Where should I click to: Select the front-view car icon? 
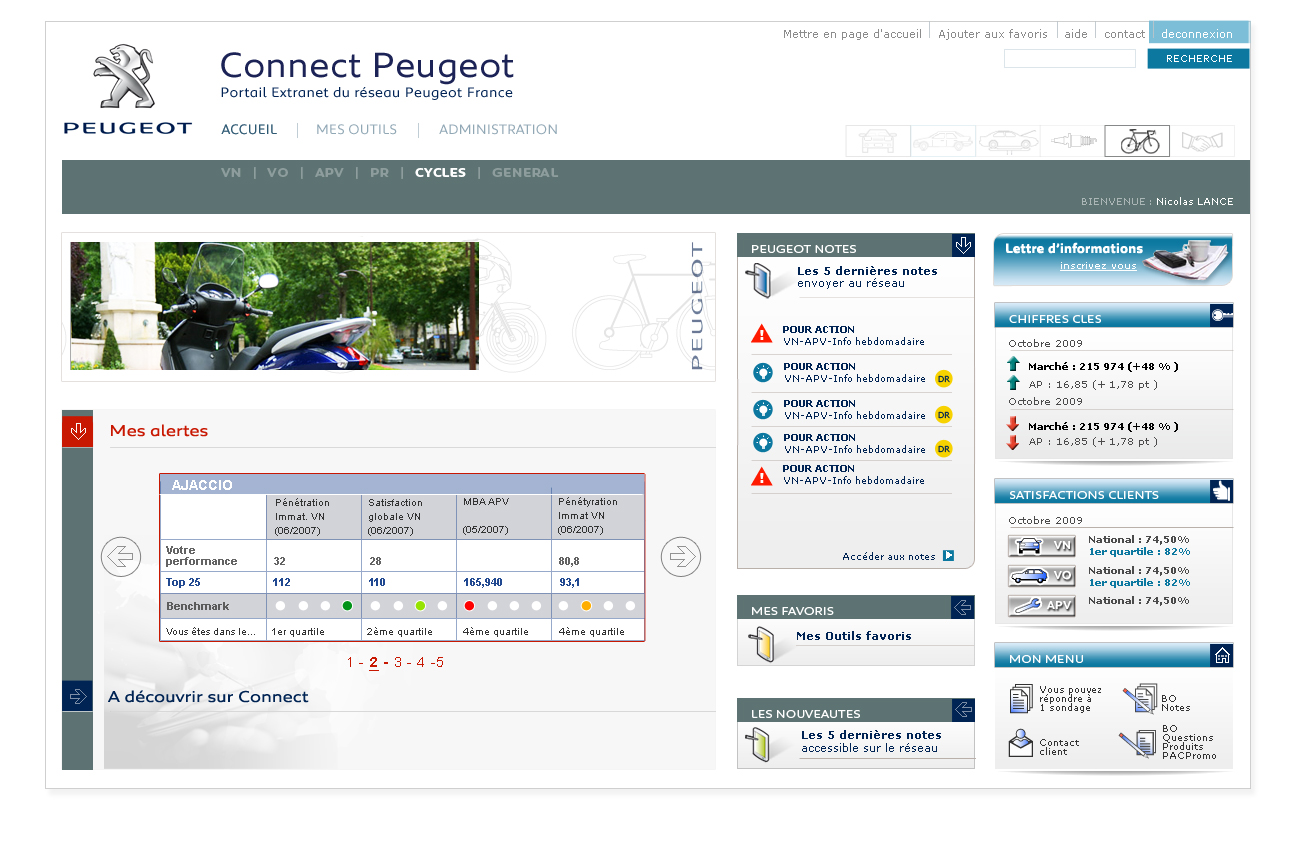[x=878, y=141]
